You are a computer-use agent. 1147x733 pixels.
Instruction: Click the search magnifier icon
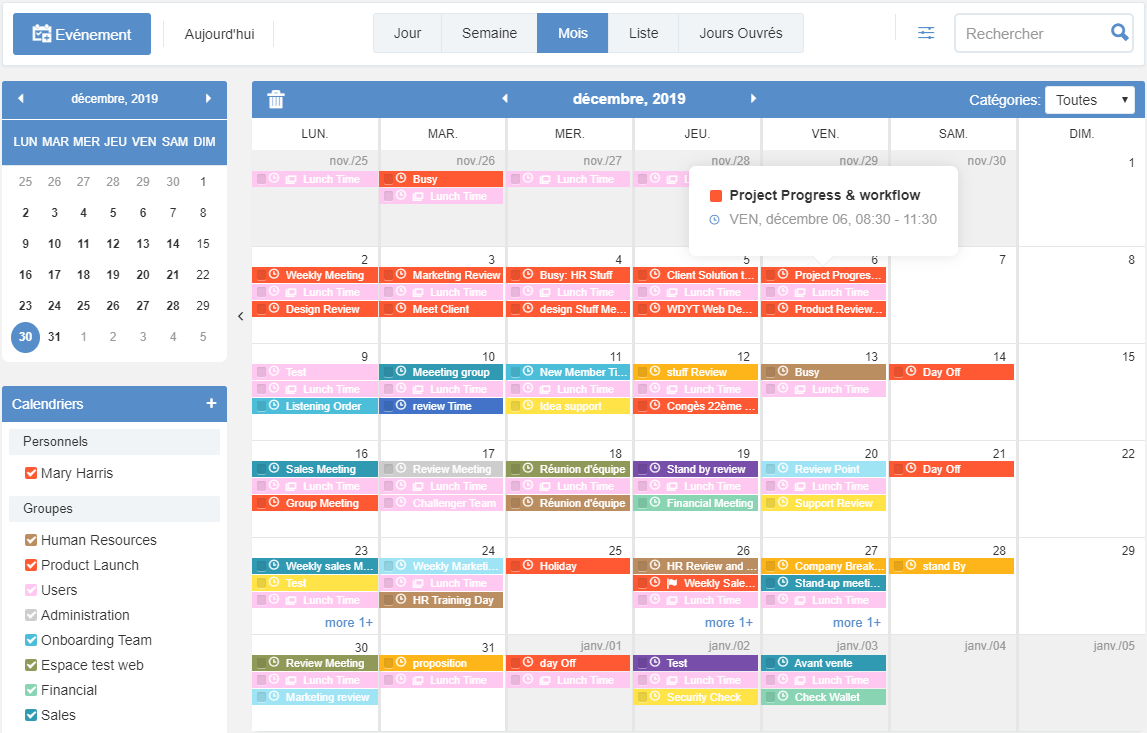tap(1119, 32)
